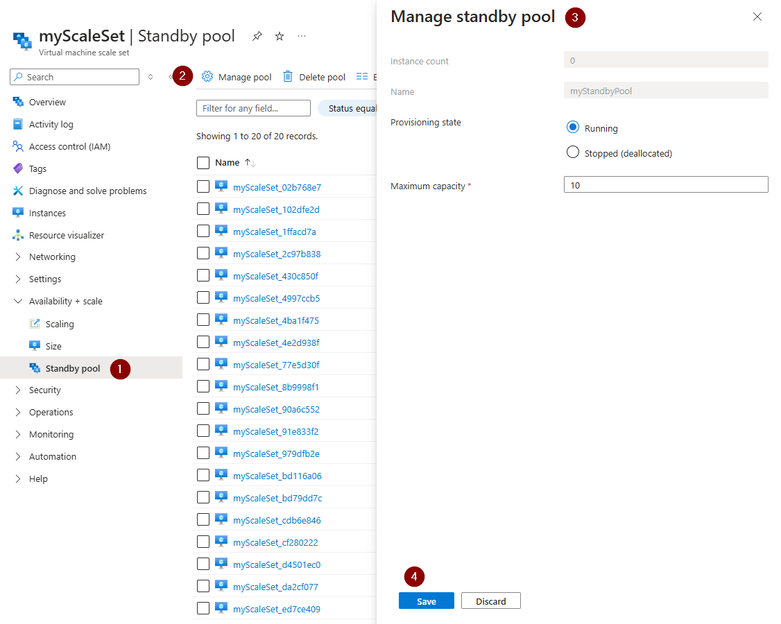The height and width of the screenshot is (624, 781).
Task: Expand the Monitoring section
Action: (18, 434)
